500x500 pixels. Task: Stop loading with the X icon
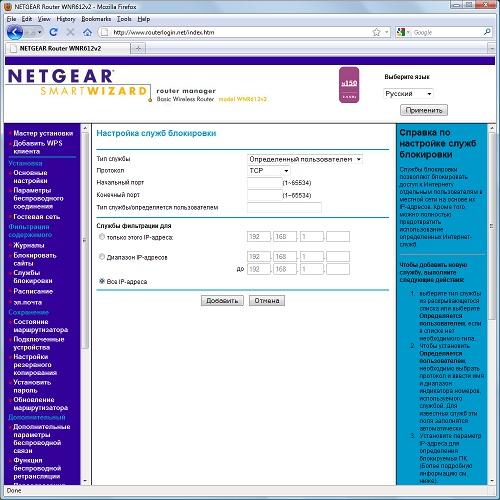point(70,32)
